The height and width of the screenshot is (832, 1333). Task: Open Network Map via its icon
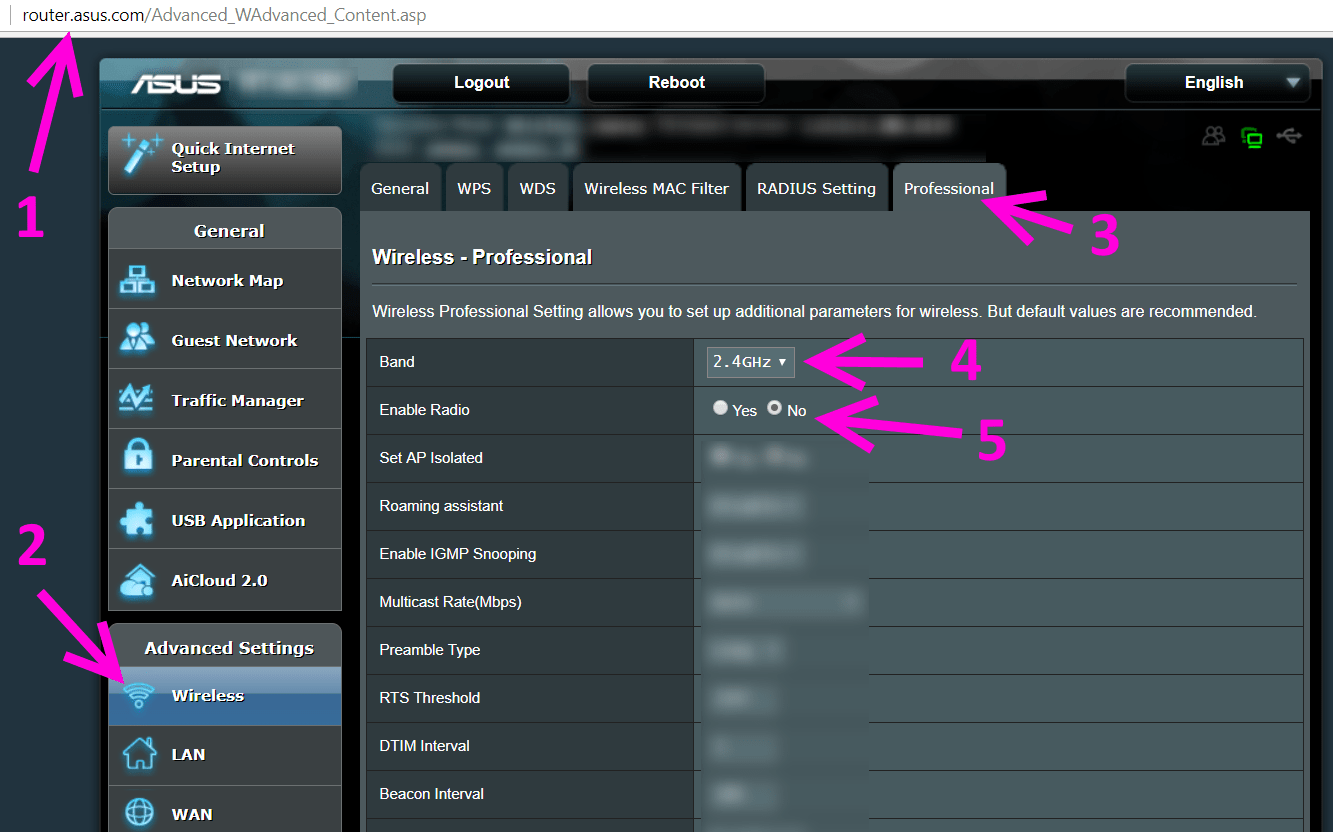tap(137, 281)
